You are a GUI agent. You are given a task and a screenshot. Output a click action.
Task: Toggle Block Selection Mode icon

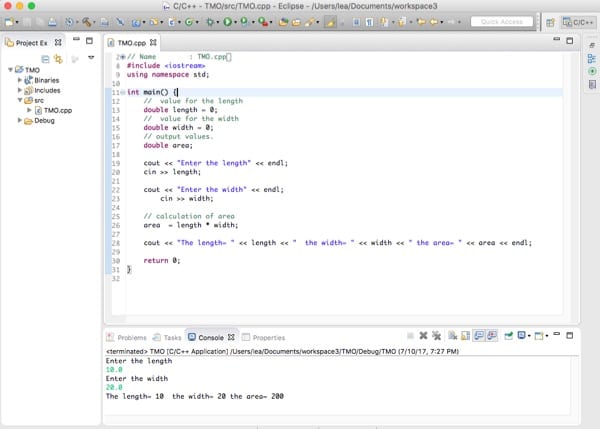(356, 22)
